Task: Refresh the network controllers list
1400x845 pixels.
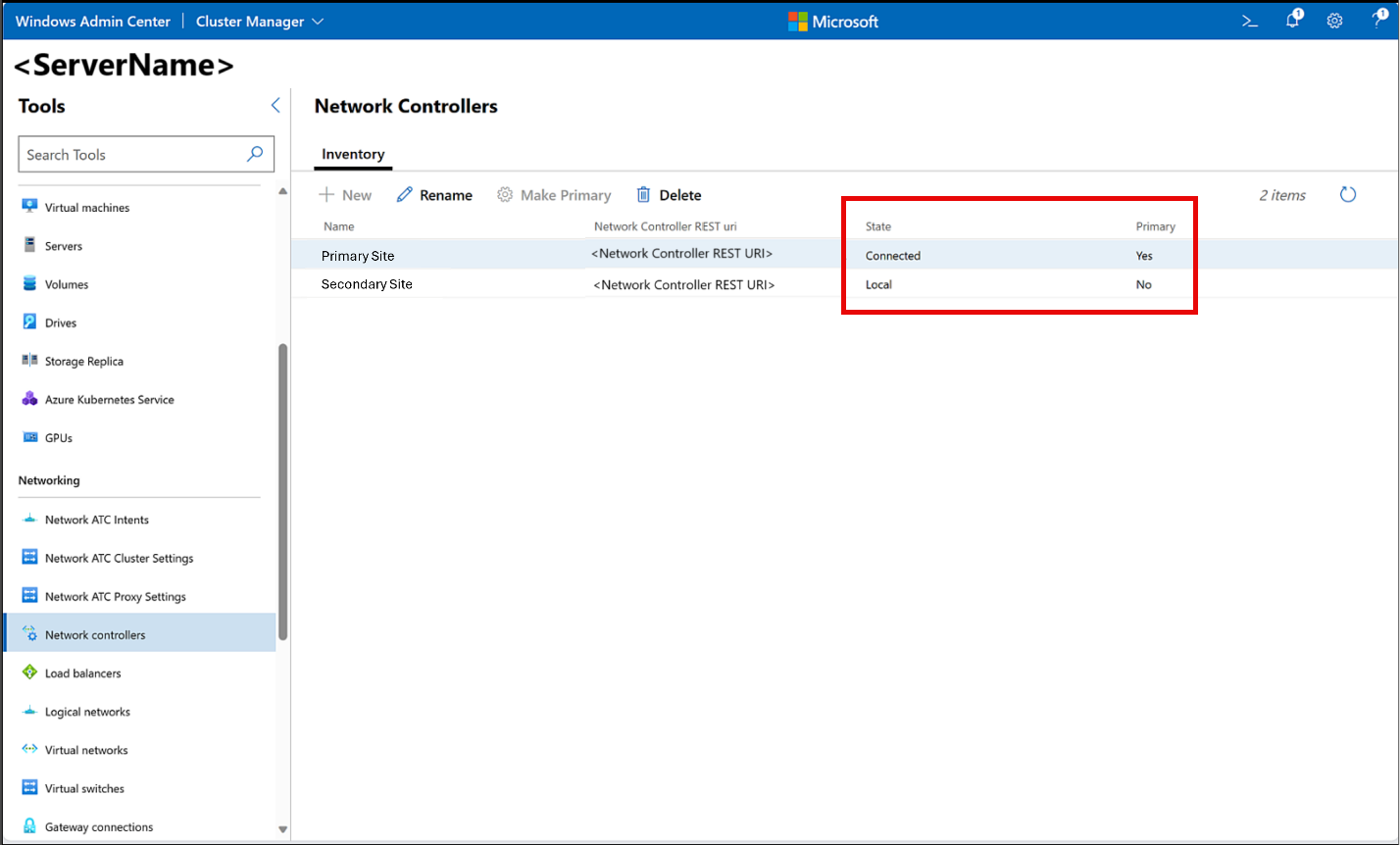Action: (x=1348, y=195)
